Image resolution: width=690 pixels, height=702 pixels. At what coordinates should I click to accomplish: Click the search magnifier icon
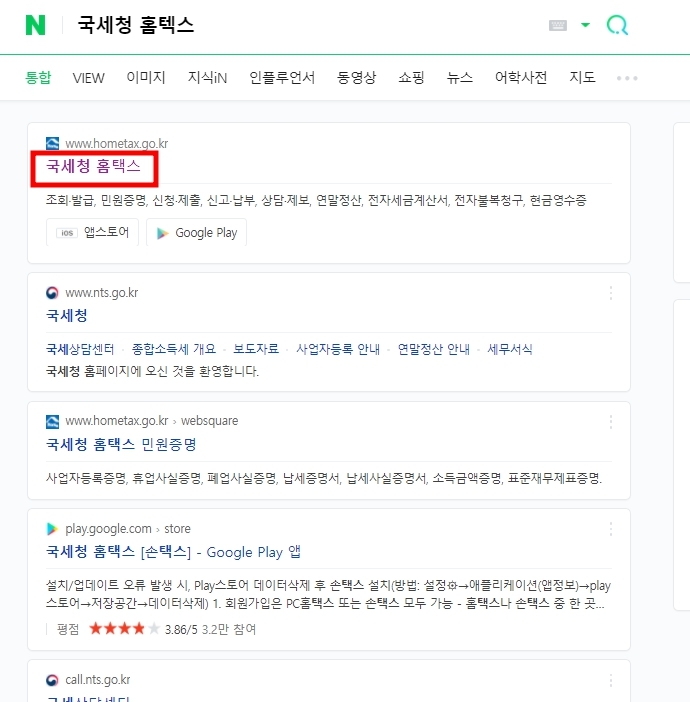tap(617, 25)
